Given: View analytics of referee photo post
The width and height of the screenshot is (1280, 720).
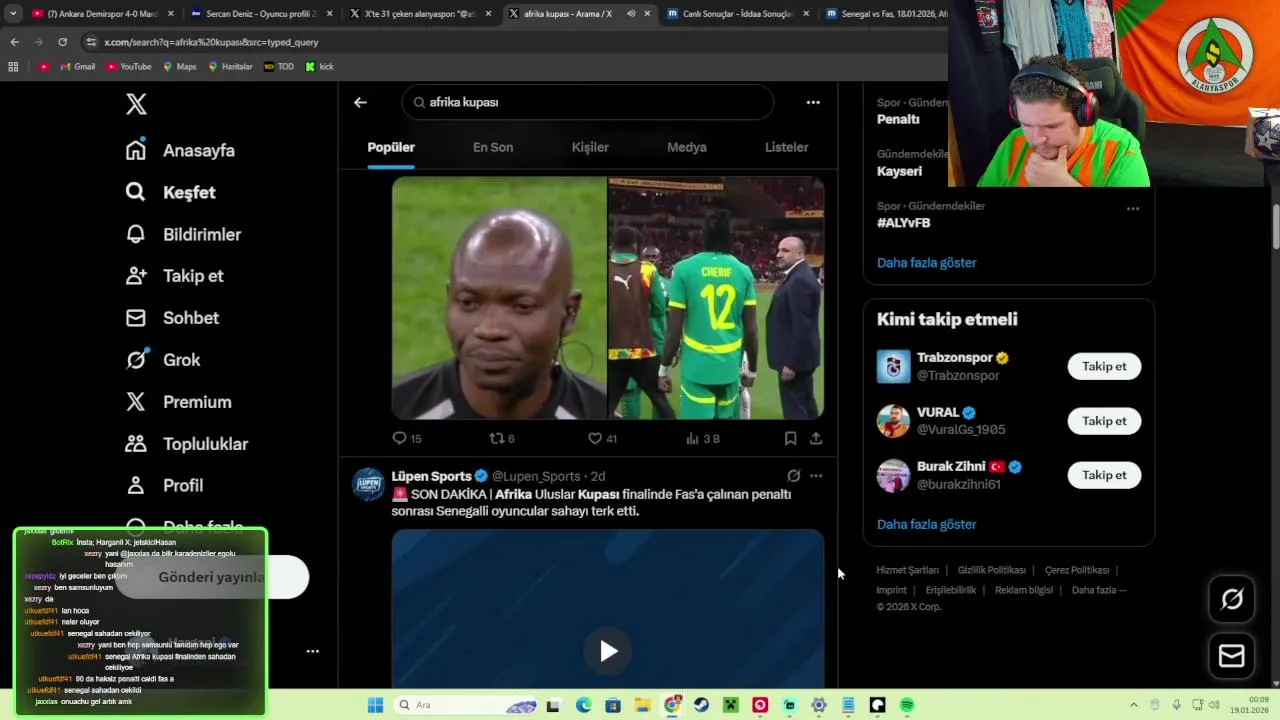Looking at the screenshot, I should (703, 438).
